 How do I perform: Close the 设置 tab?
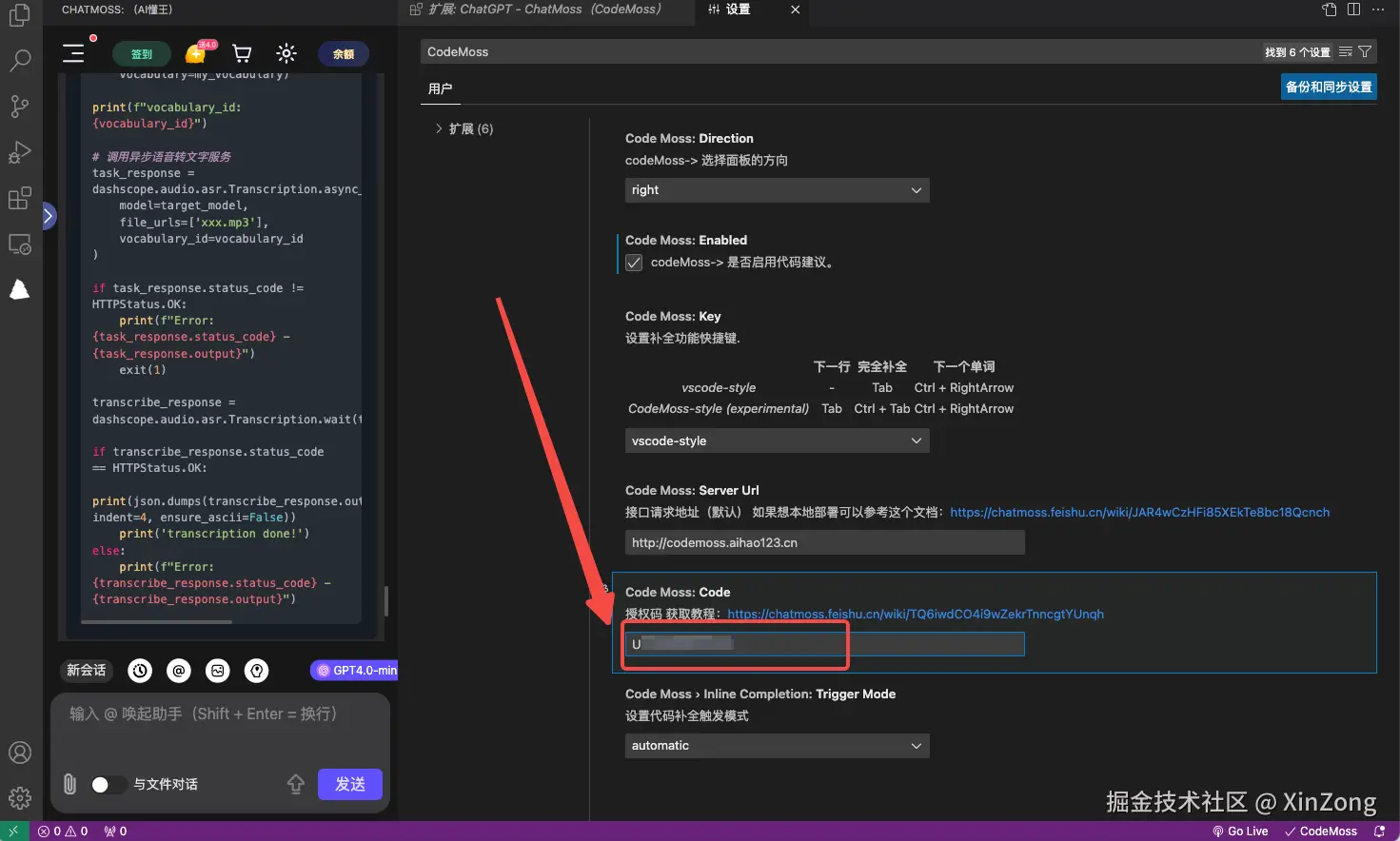[x=796, y=10]
